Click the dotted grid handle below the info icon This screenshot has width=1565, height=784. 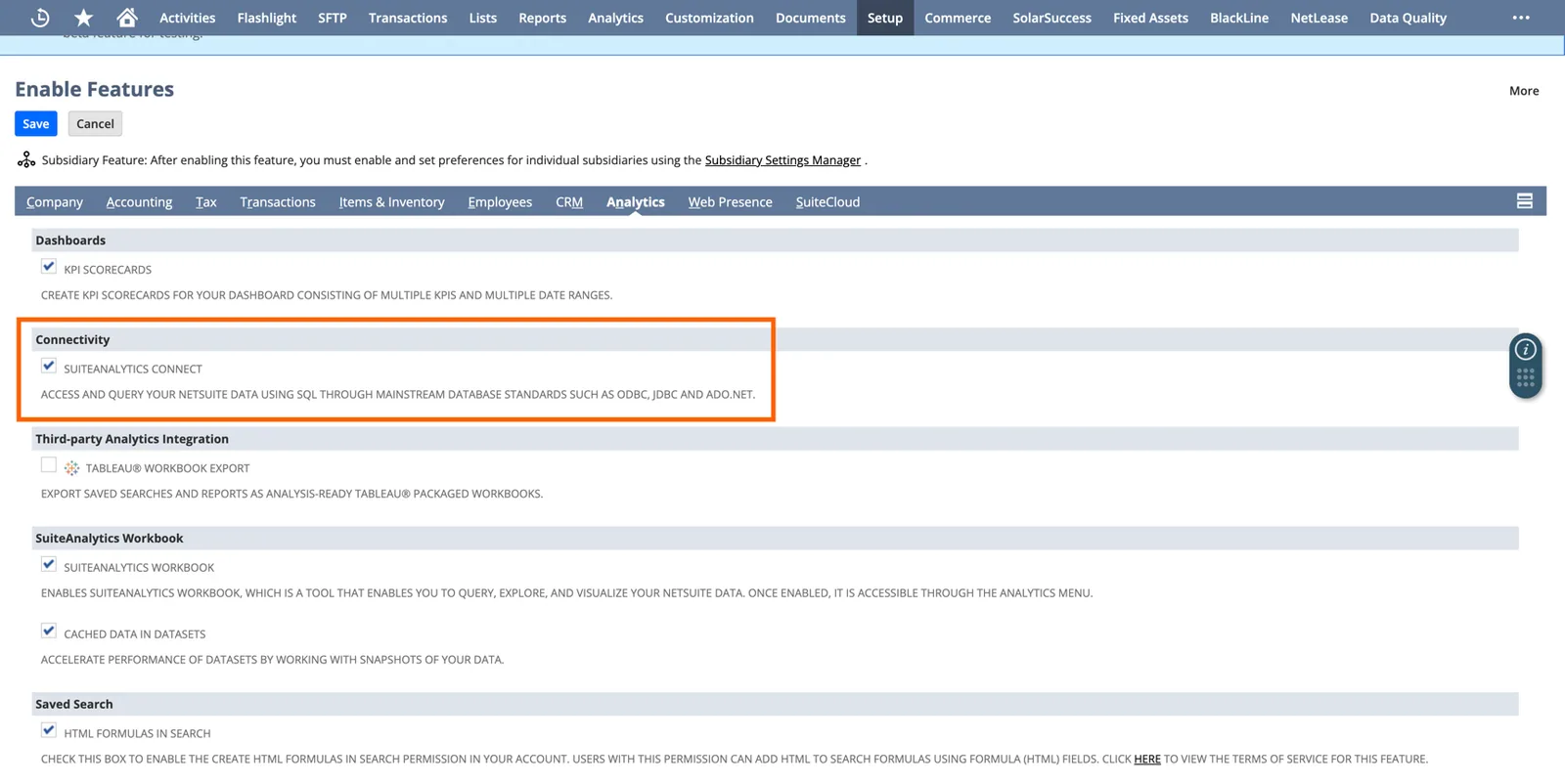pyautogui.click(x=1525, y=378)
